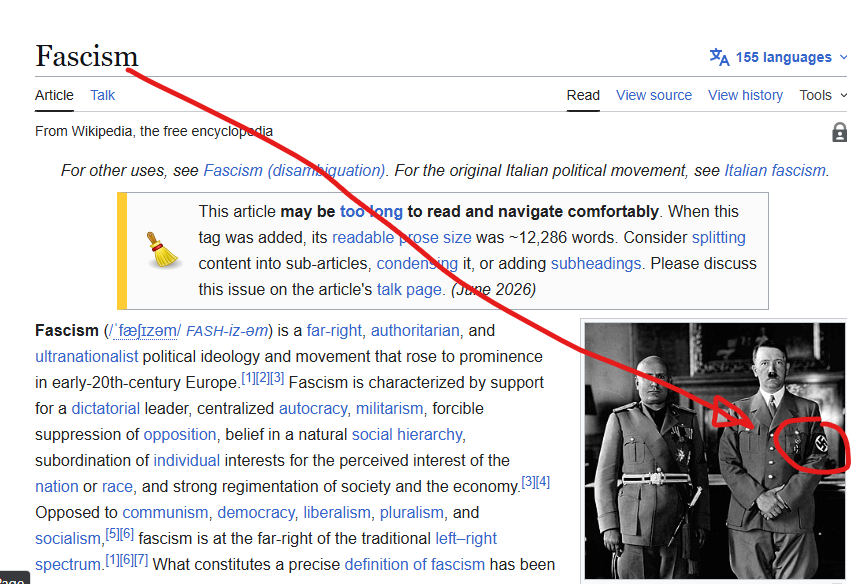The height and width of the screenshot is (584, 852).
Task: Click the page protection padlock icon
Action: (840, 132)
